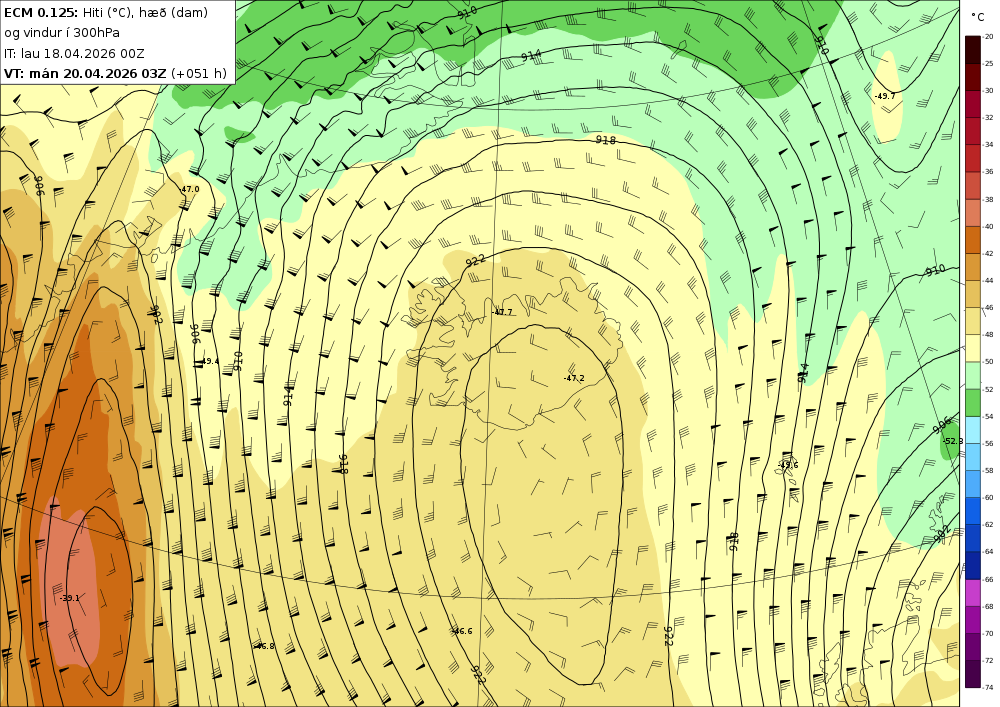Click the °C unit label above the legend
Screen dimensions: 1000x707
[x=978, y=17]
